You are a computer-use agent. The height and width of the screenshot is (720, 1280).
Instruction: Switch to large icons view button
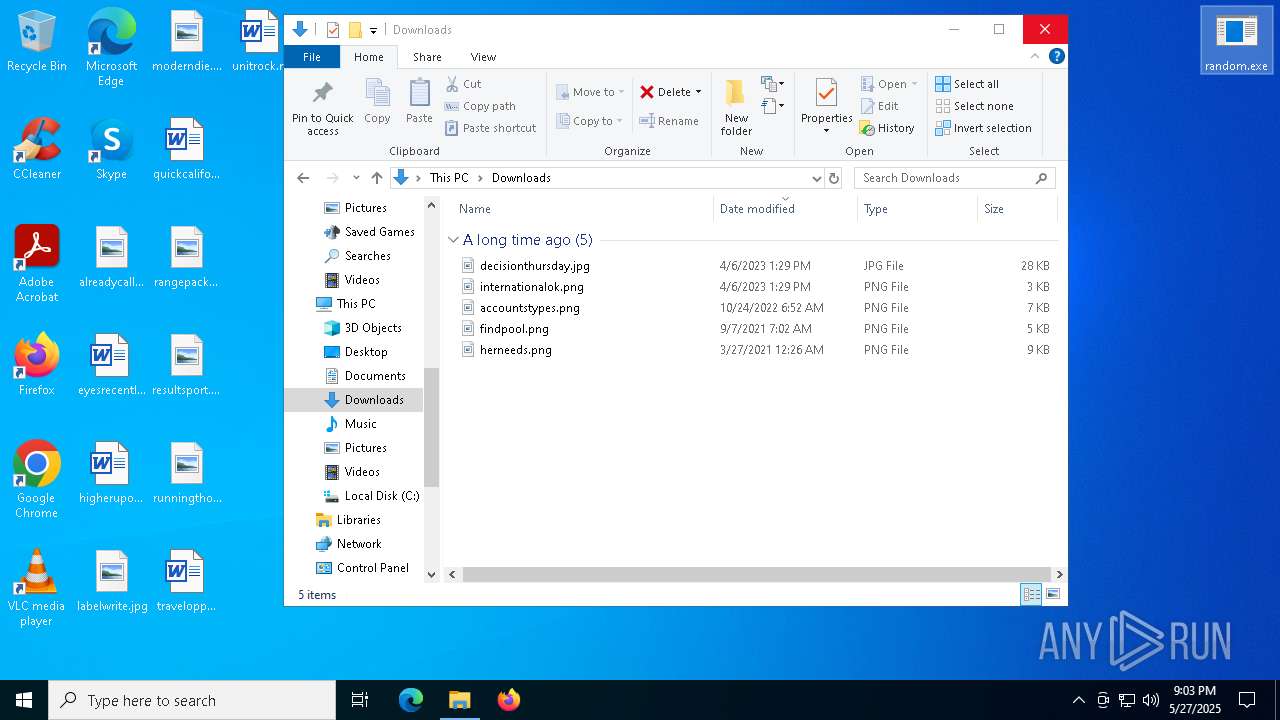[1053, 595]
